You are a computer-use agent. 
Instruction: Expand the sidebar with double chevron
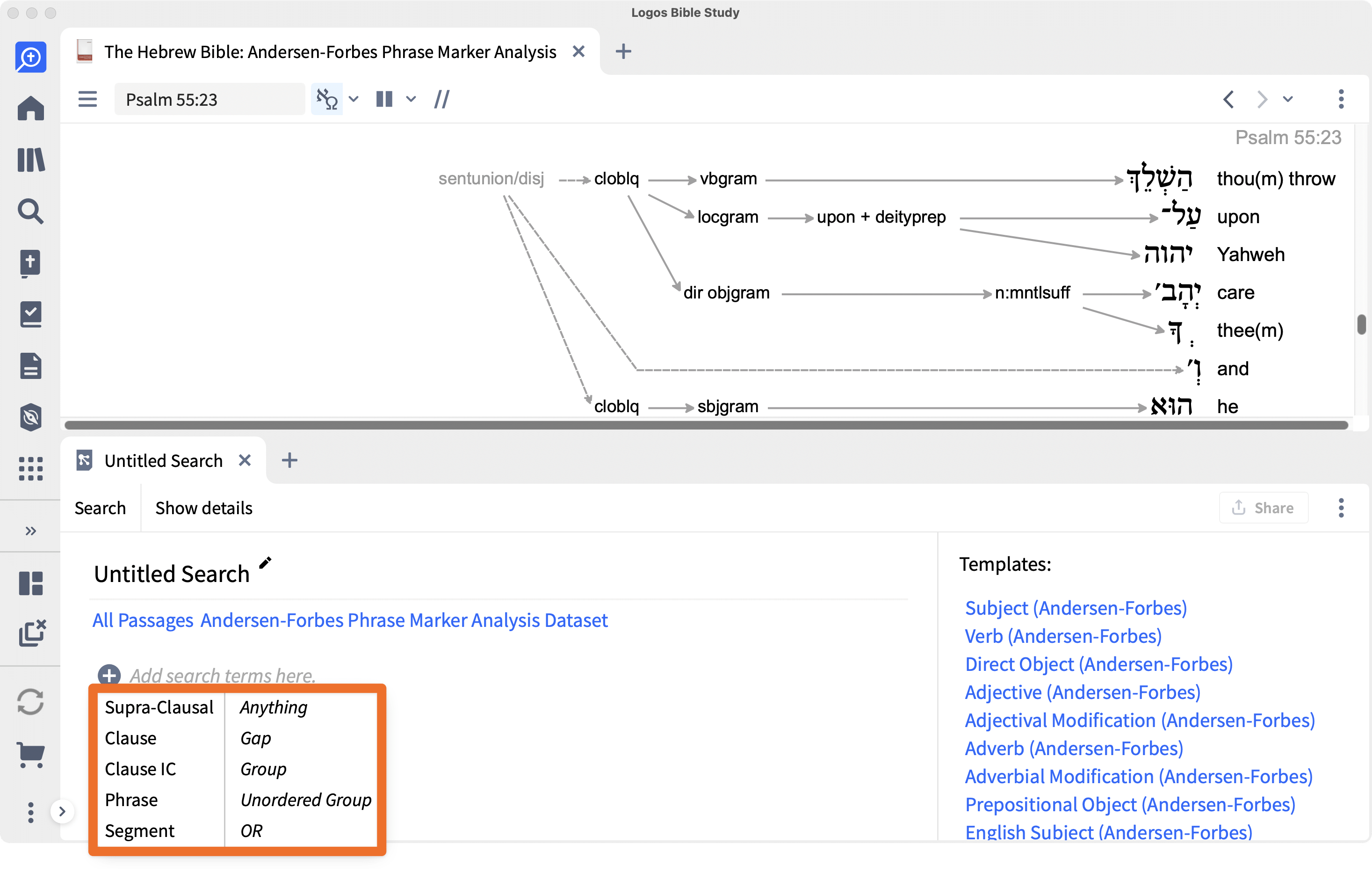click(31, 530)
